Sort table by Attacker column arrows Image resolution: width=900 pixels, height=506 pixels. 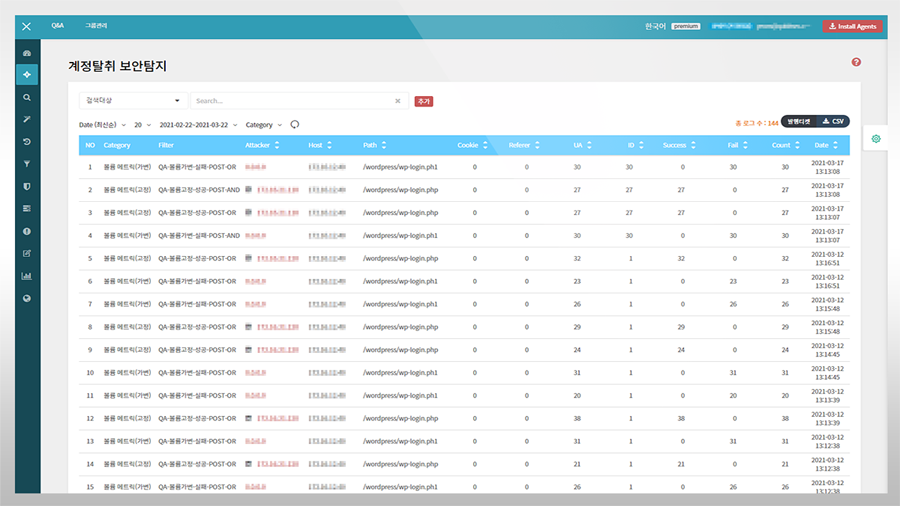click(x=277, y=145)
